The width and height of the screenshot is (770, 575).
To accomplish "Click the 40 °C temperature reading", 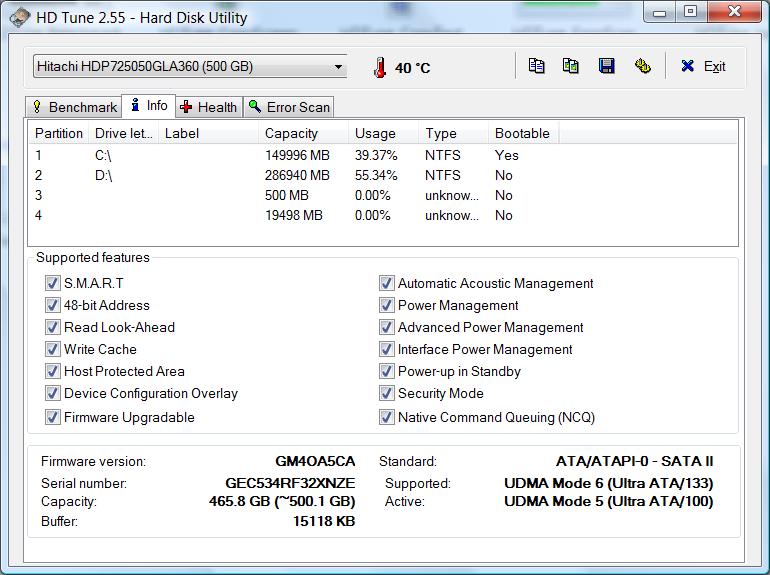I will point(412,68).
